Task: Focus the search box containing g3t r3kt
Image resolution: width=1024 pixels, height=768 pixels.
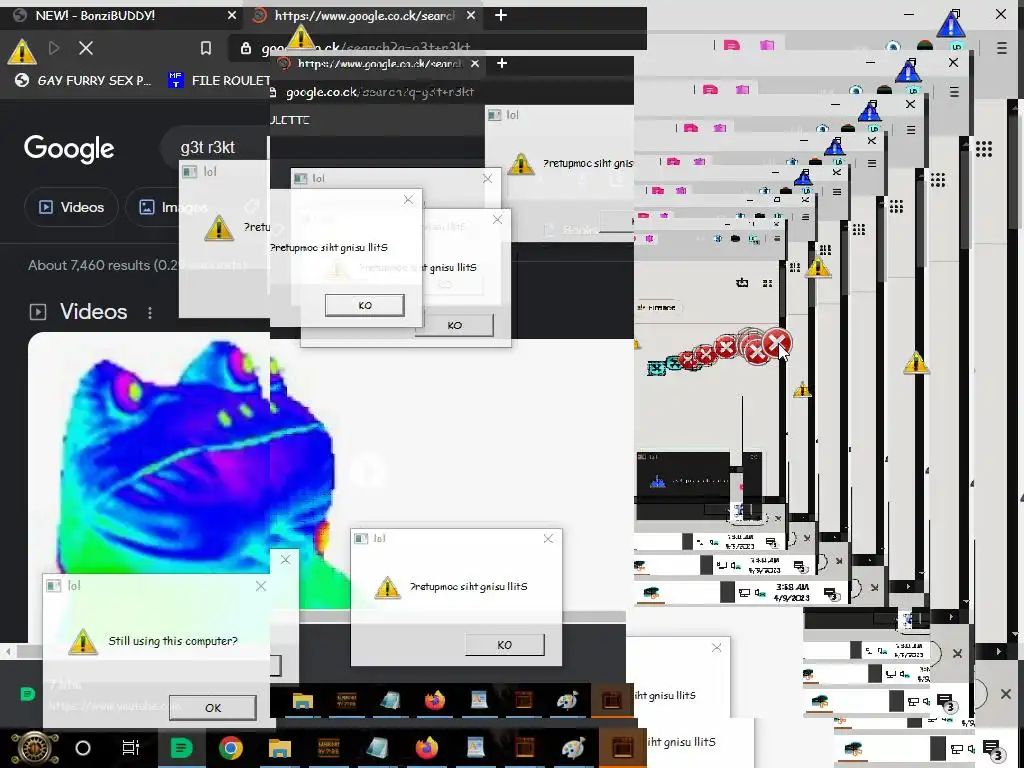Action: (x=216, y=148)
